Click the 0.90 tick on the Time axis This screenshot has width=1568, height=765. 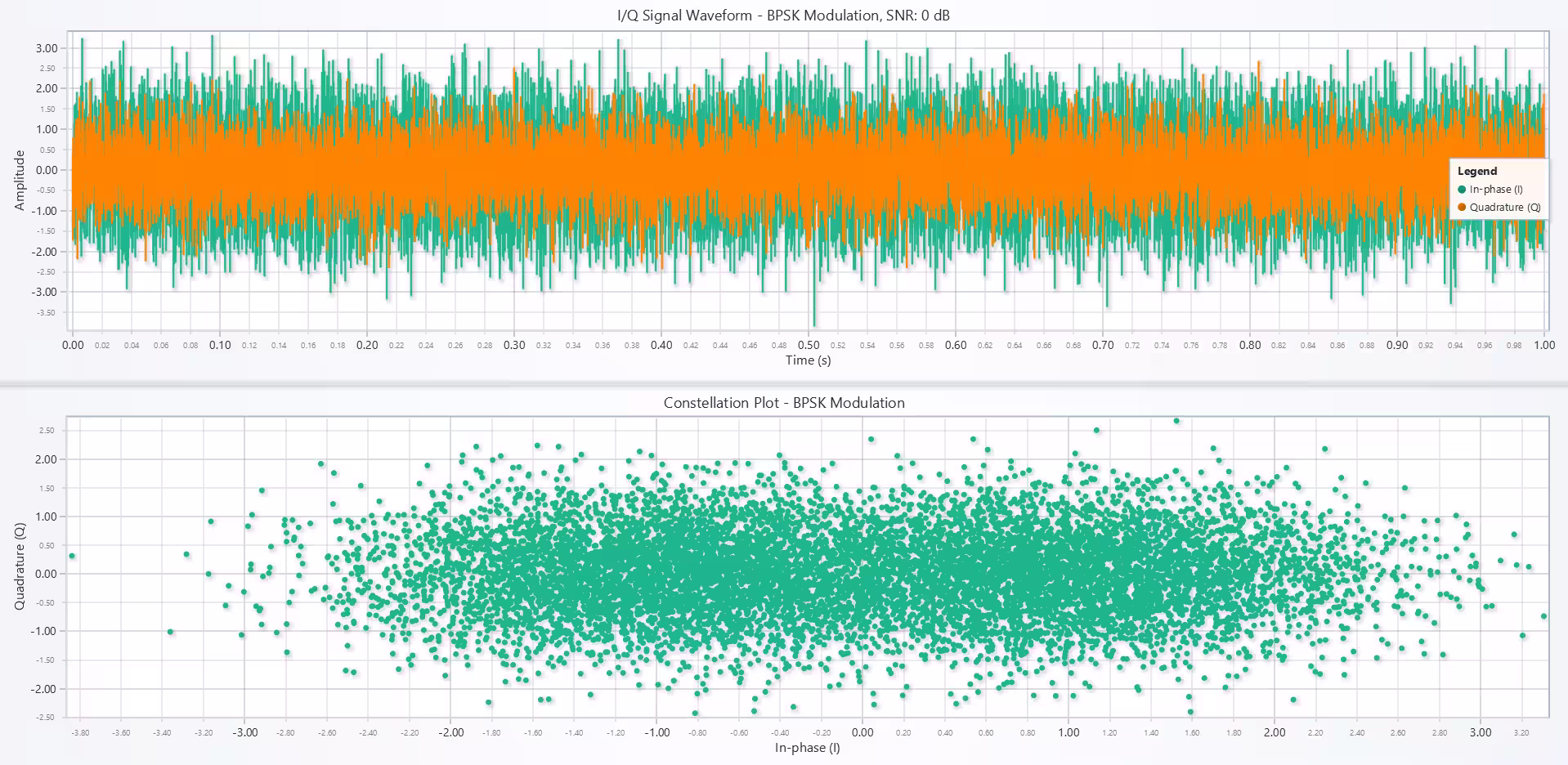[x=1397, y=345]
